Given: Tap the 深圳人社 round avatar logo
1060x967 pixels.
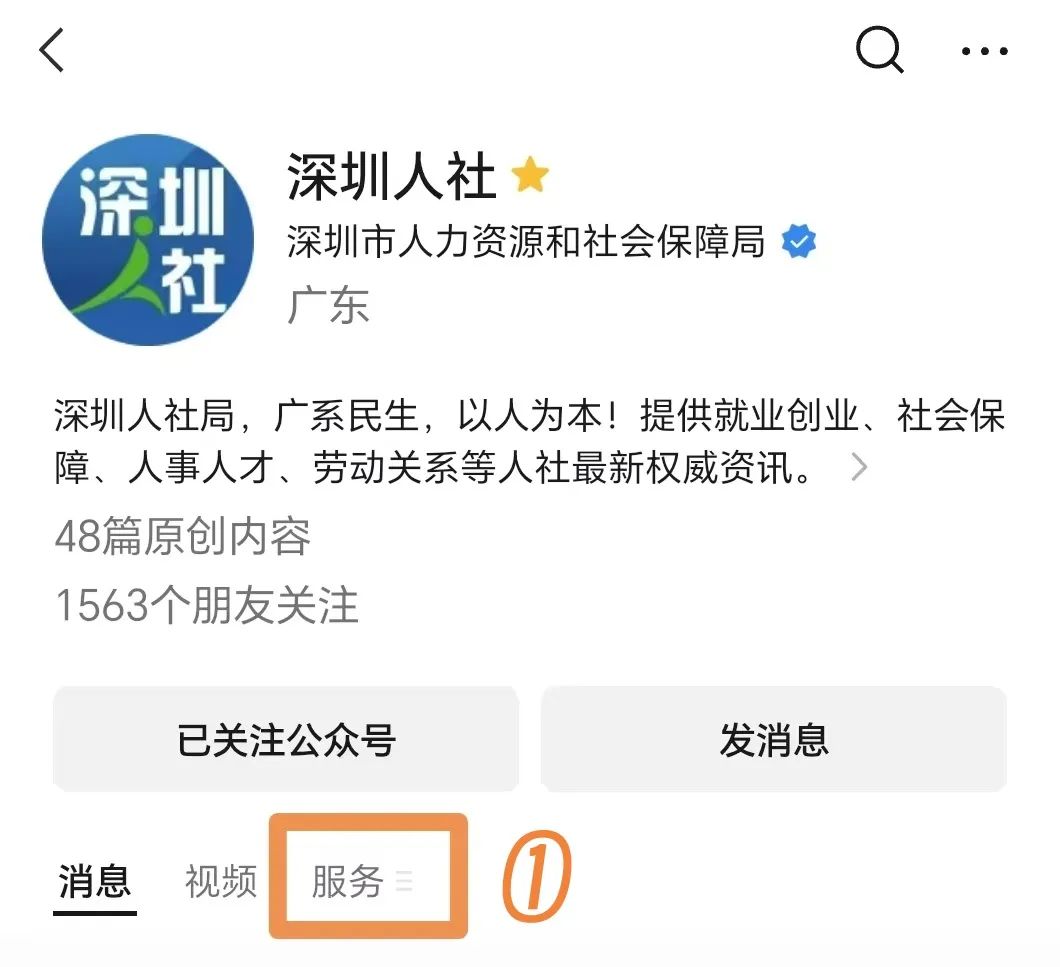Looking at the screenshot, I should click(x=148, y=239).
